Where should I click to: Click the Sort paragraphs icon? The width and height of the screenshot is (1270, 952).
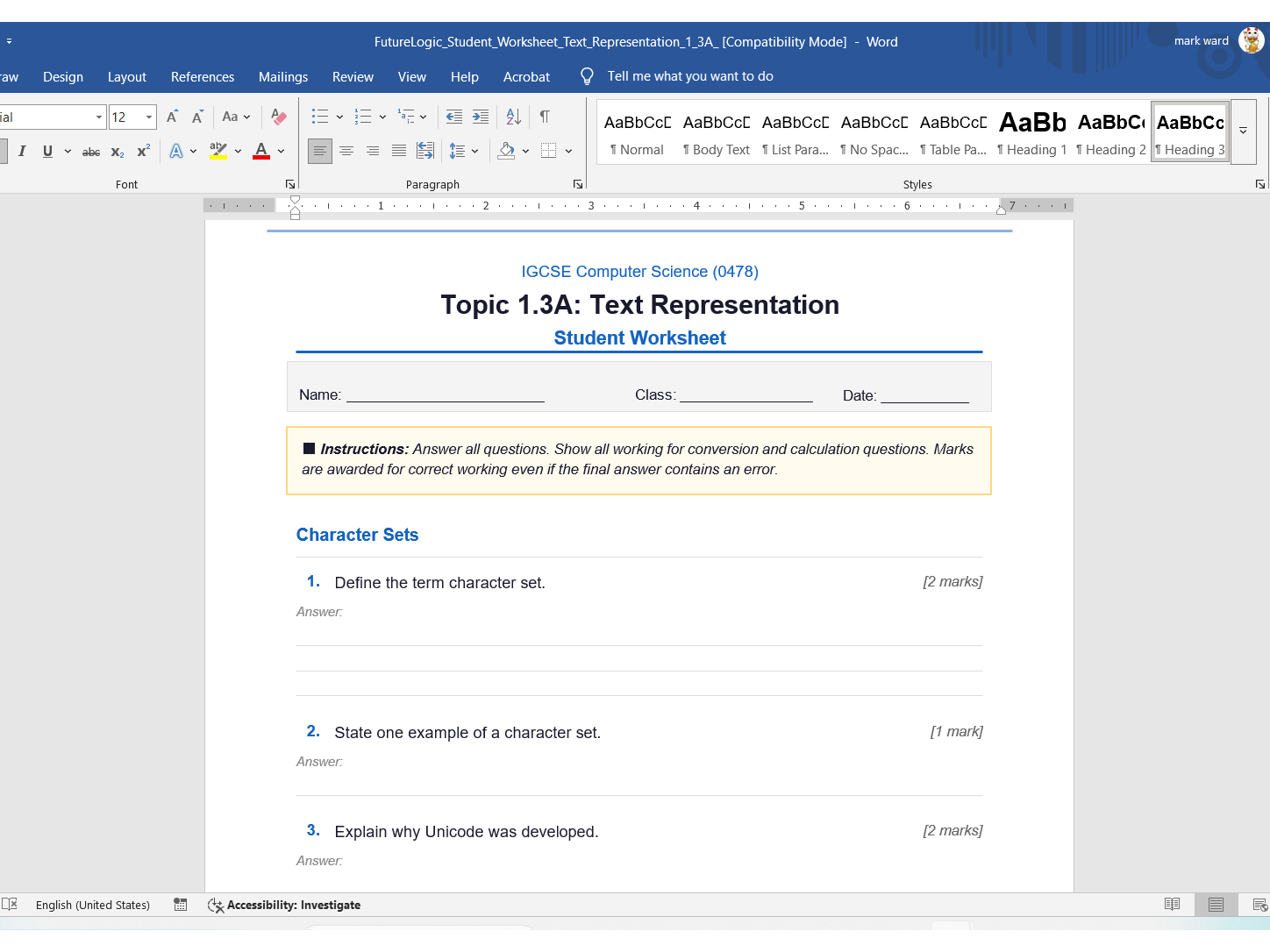coord(514,117)
